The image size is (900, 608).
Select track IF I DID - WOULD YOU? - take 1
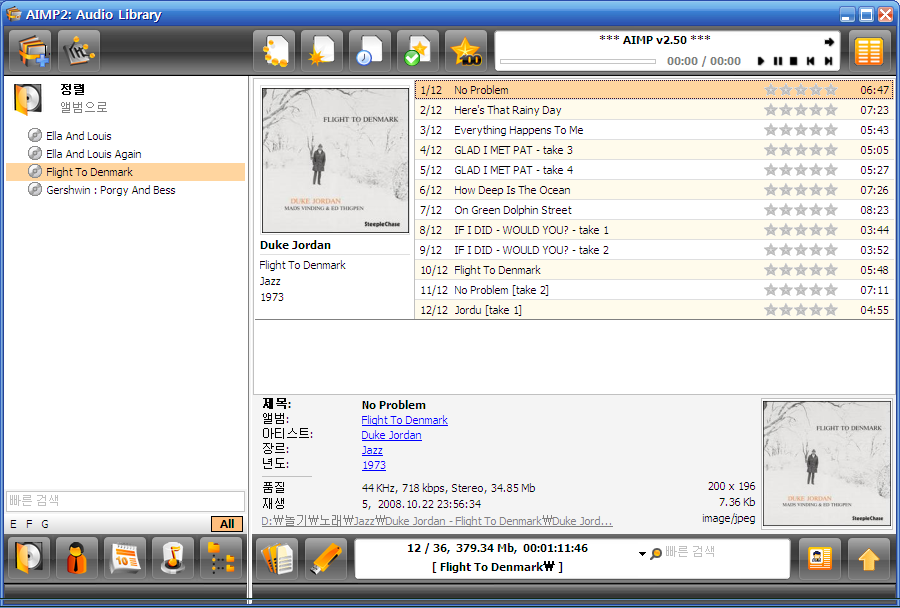pos(654,230)
